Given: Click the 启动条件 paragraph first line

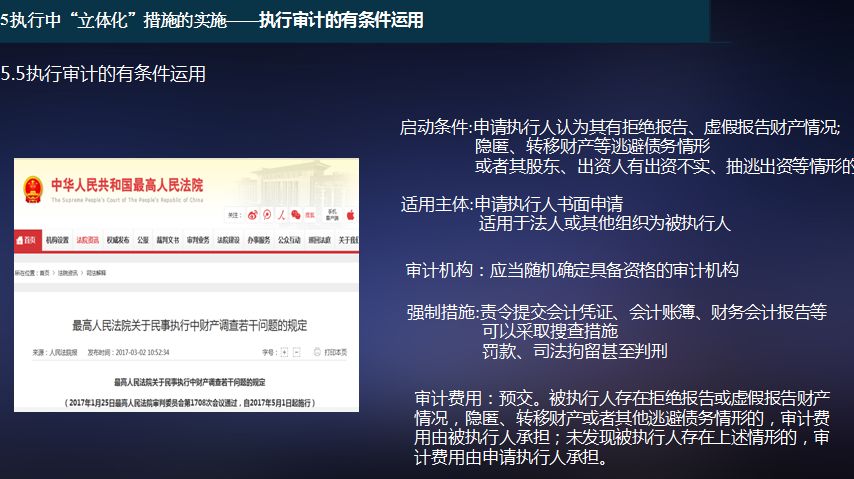Looking at the screenshot, I should (x=620, y=127).
